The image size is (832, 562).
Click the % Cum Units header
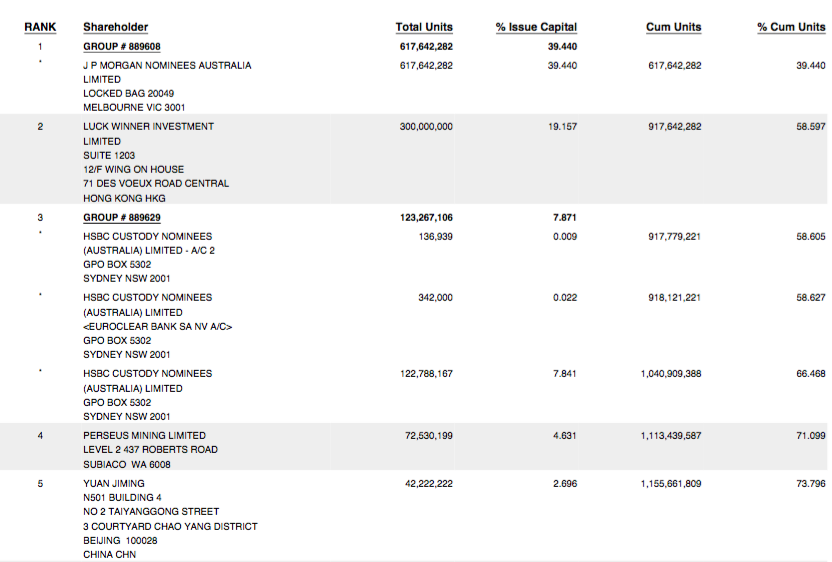pyautogui.click(x=791, y=27)
